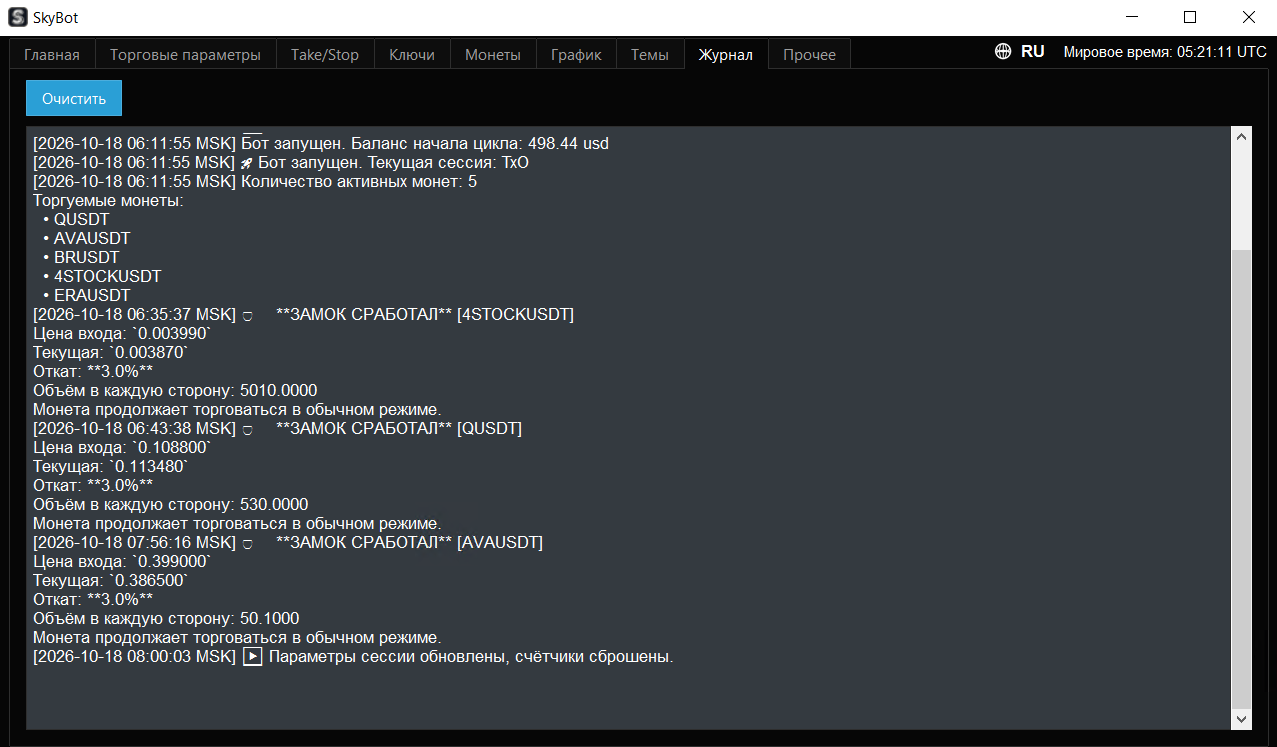1277x747 pixels.
Task: Switch to the График tab
Action: (x=576, y=55)
